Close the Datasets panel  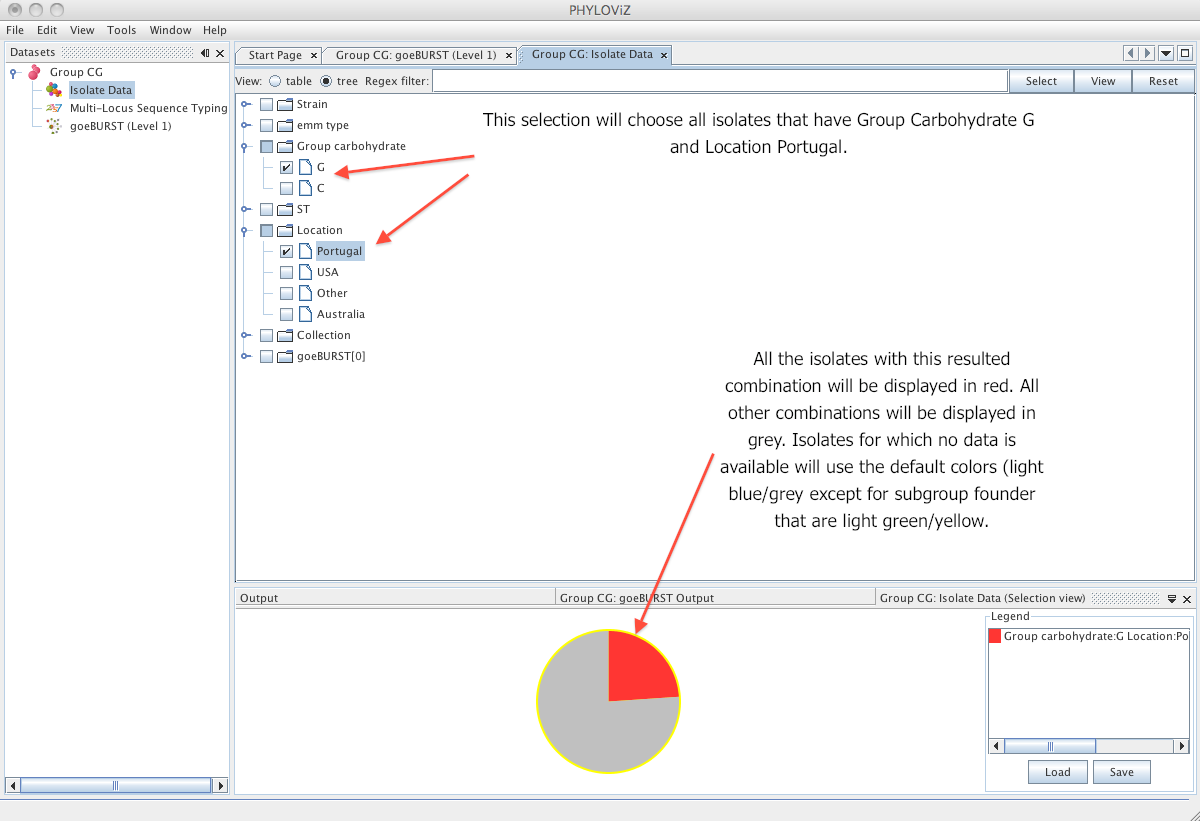pos(220,53)
